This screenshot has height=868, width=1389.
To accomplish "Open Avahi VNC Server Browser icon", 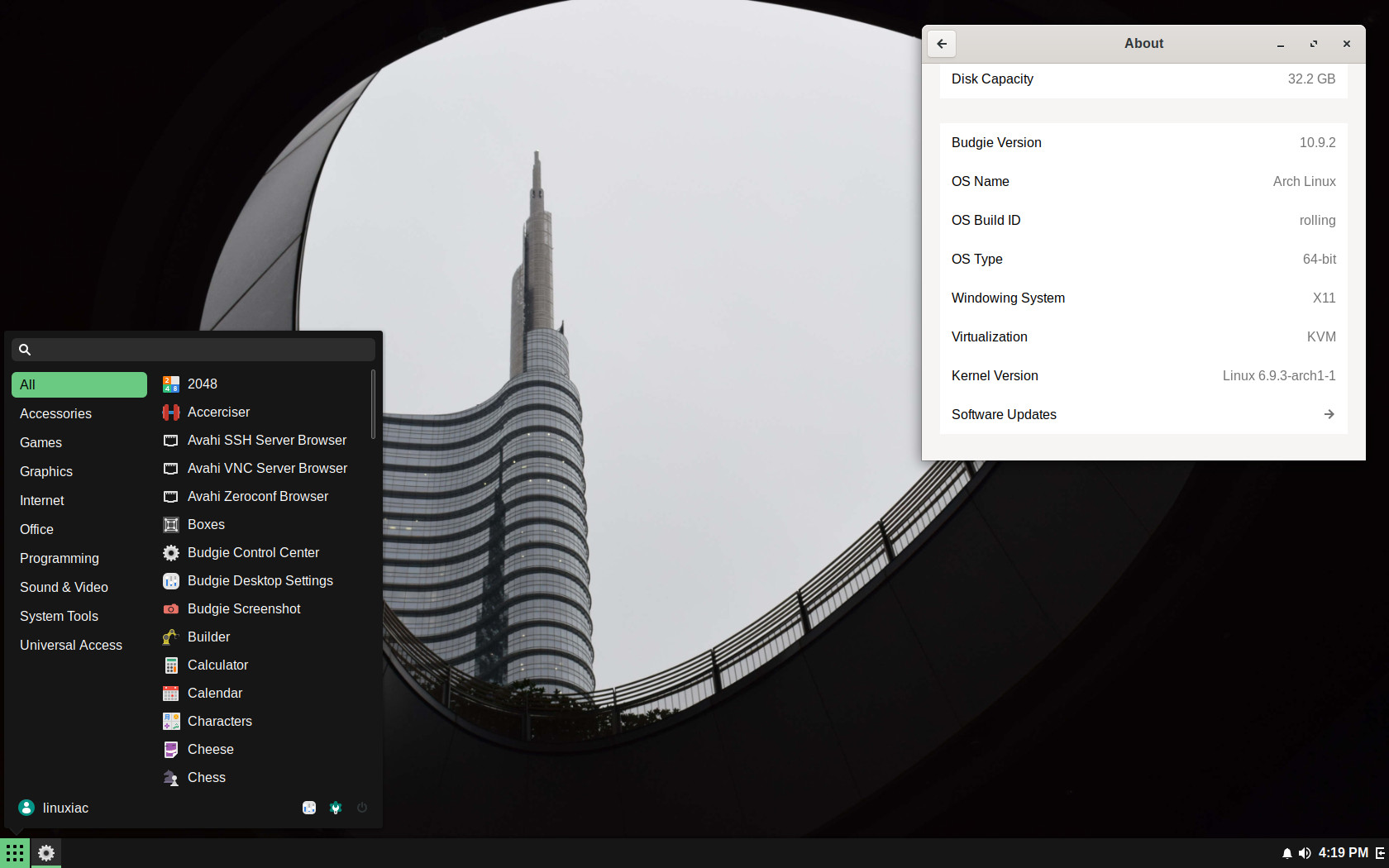I will pyautogui.click(x=171, y=469).
